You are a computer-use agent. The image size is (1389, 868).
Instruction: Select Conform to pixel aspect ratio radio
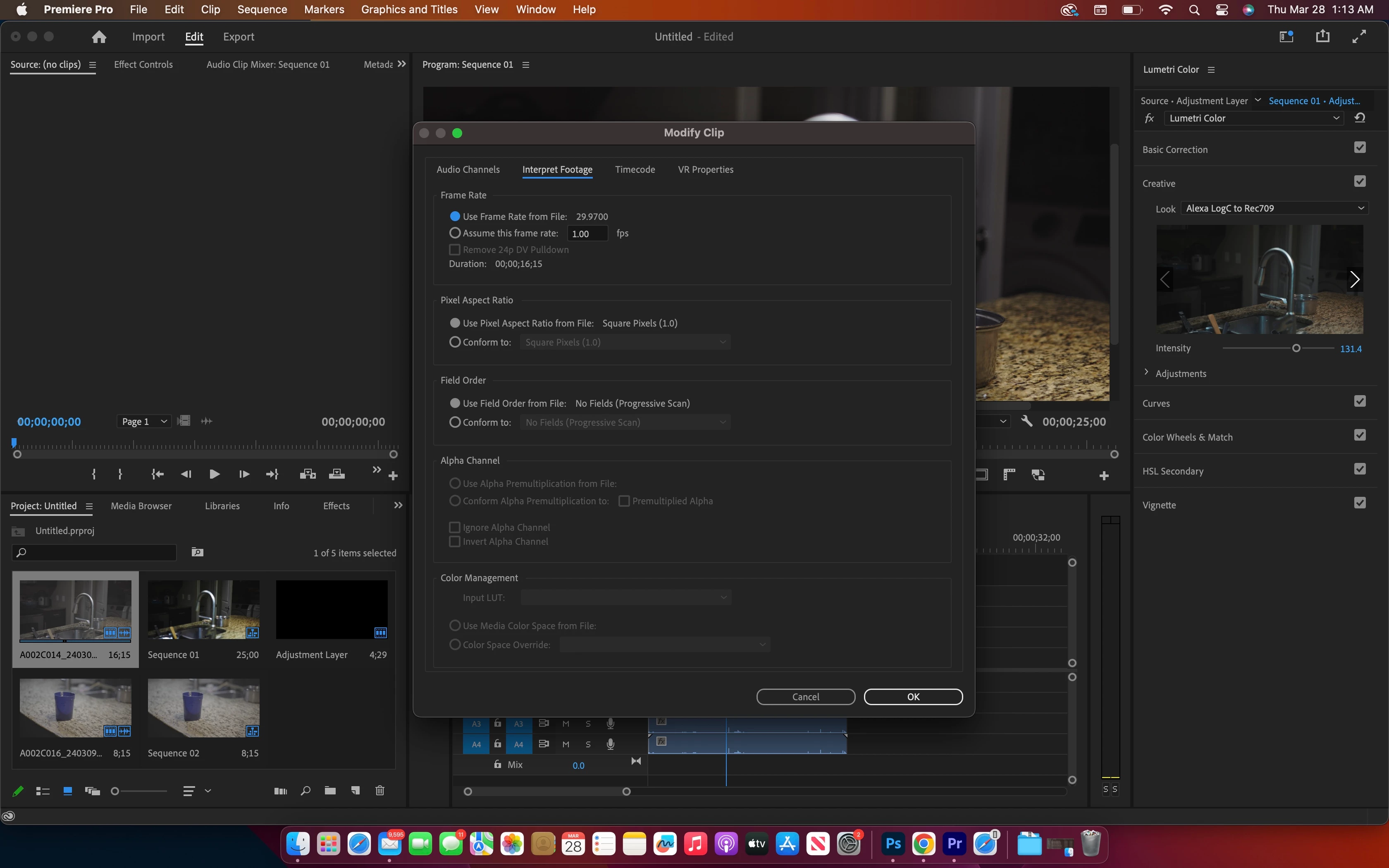click(x=455, y=342)
